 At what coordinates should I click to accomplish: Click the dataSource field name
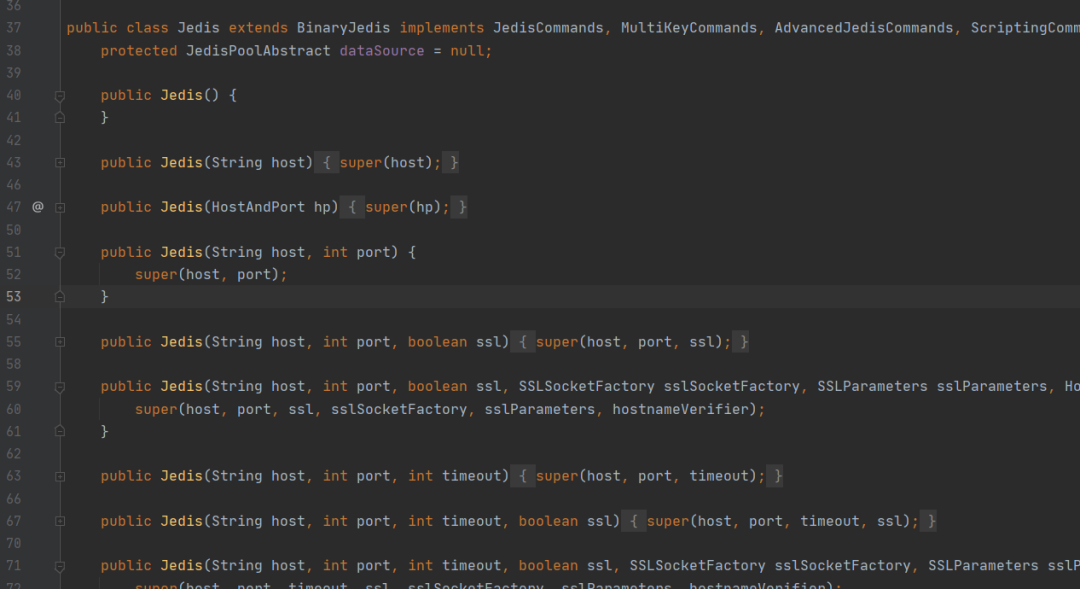(382, 51)
